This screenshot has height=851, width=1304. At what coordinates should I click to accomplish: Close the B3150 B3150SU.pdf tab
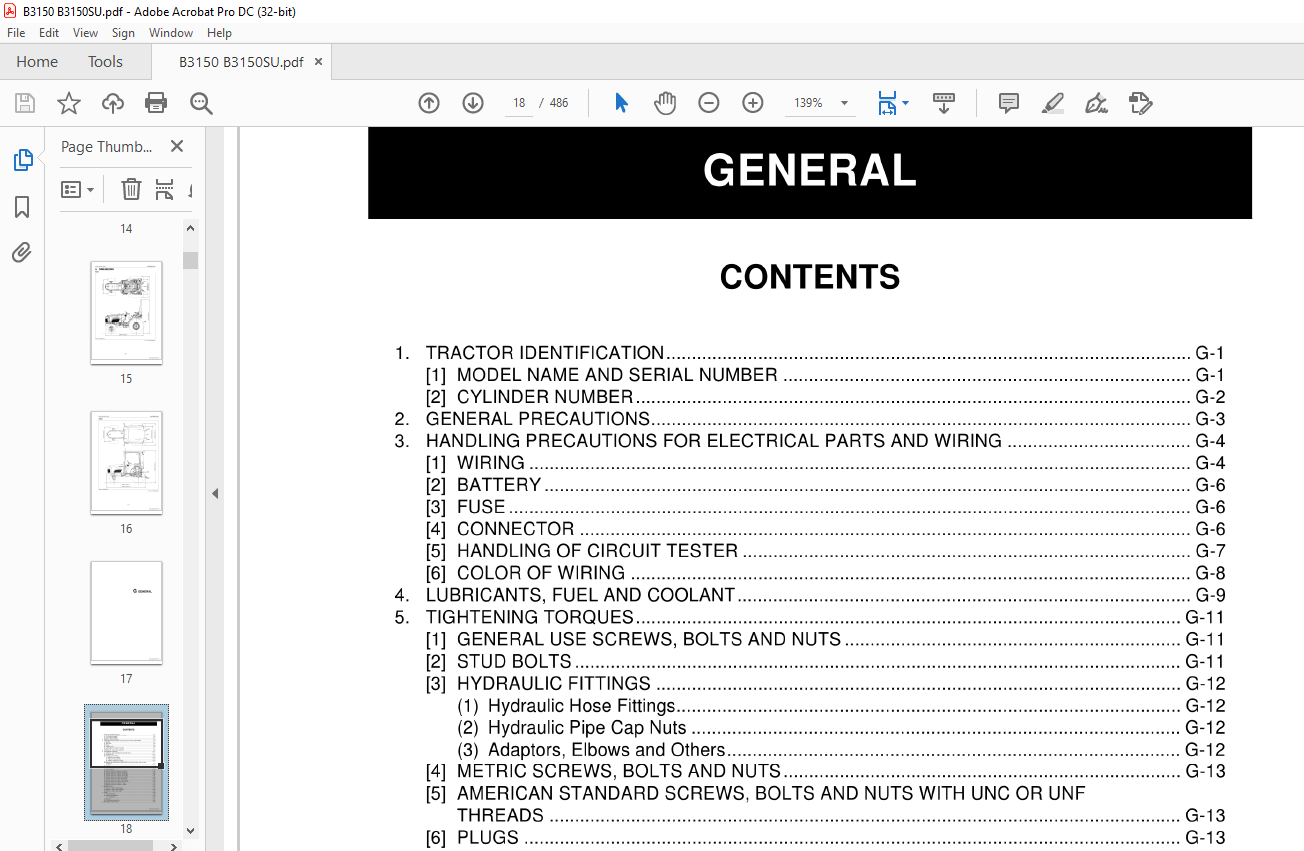coord(319,62)
